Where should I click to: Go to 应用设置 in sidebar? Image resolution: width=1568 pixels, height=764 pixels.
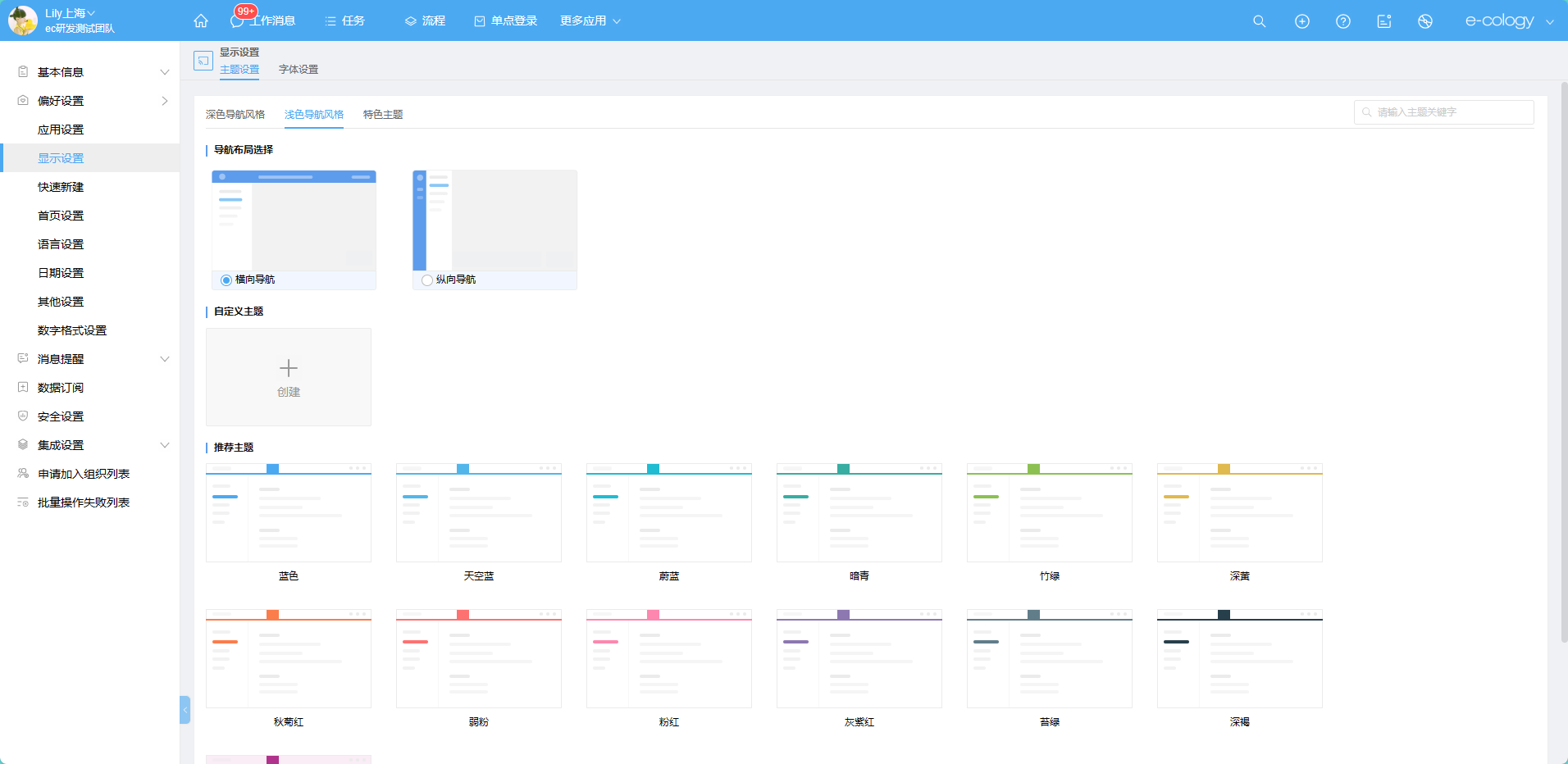pos(61,130)
